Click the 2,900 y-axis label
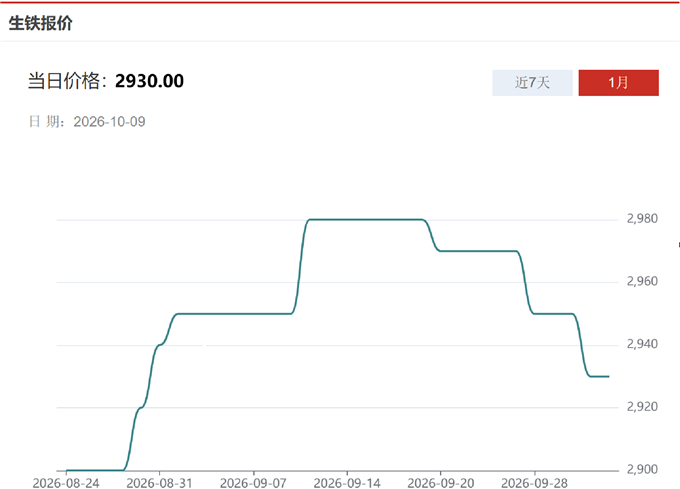This screenshot has width=680, height=489. pyautogui.click(x=642, y=469)
